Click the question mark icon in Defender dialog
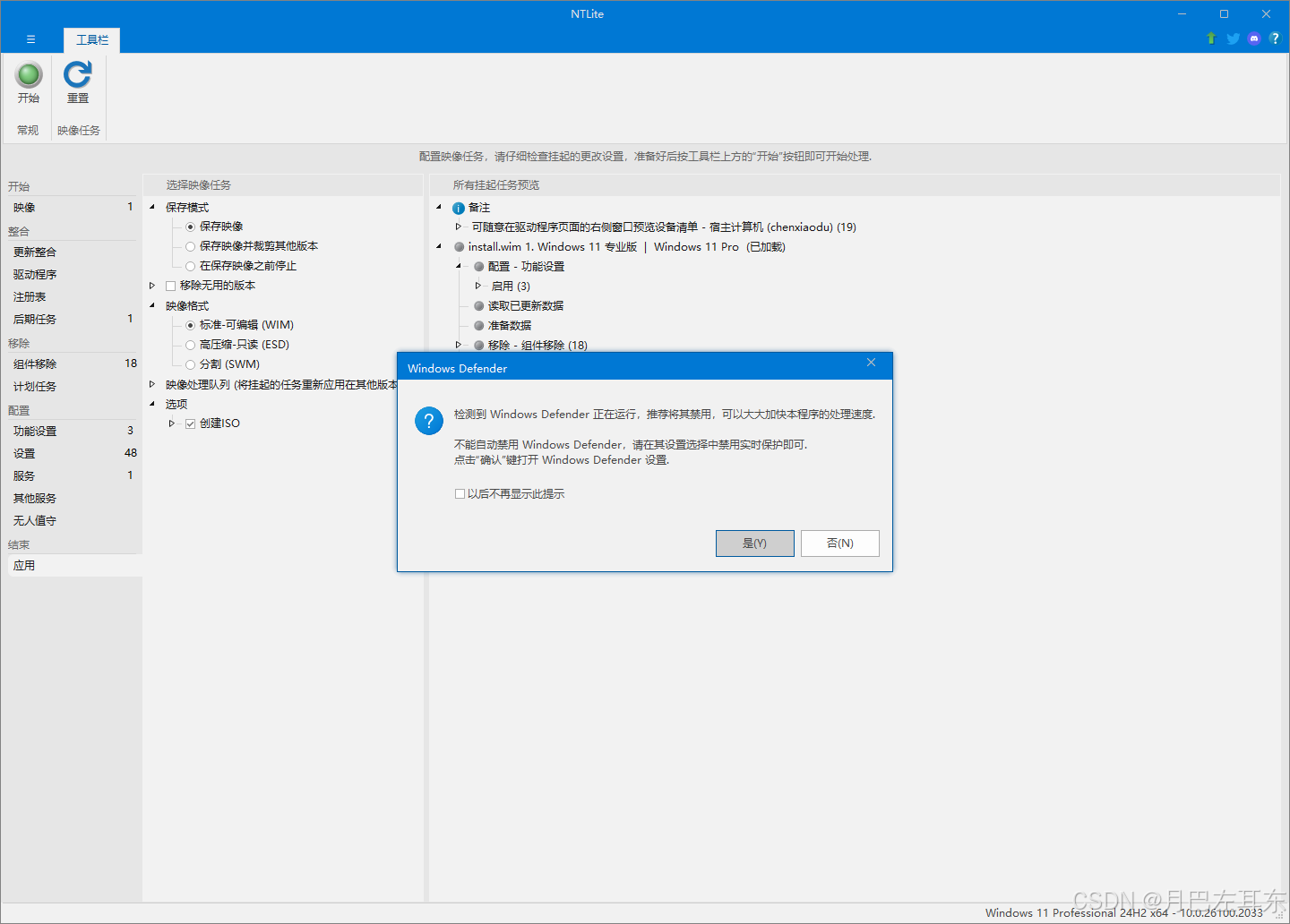This screenshot has height=924, width=1290. coord(429,421)
